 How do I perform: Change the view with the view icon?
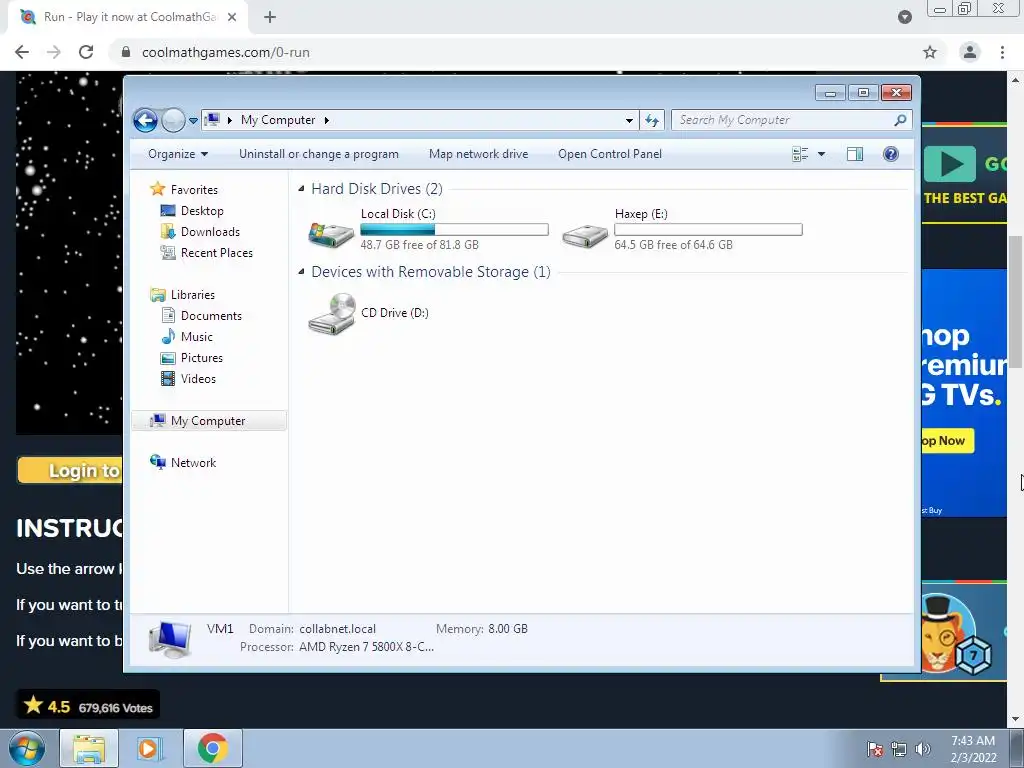pyautogui.click(x=800, y=154)
